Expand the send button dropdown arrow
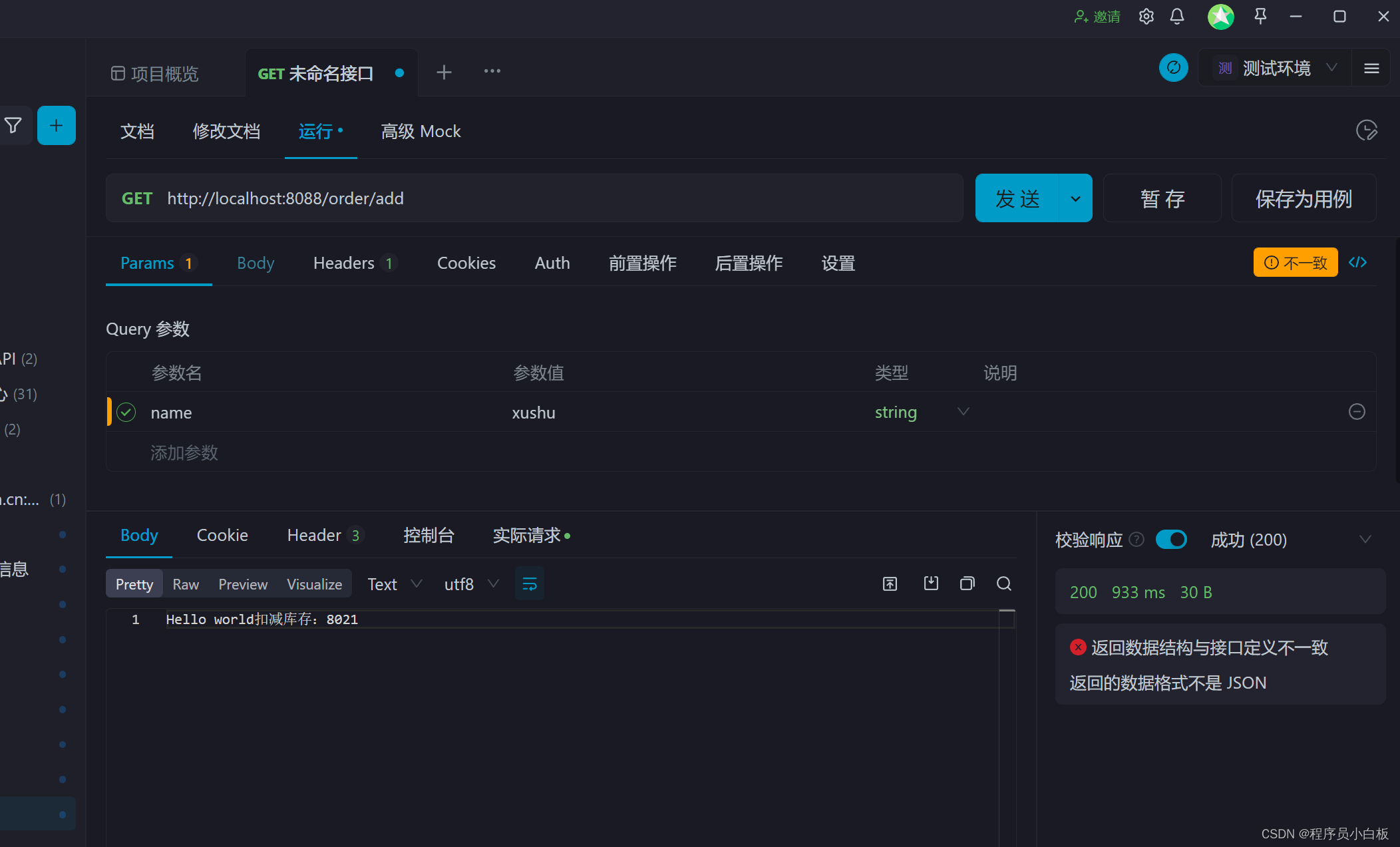This screenshot has height=847, width=1400. (1075, 198)
